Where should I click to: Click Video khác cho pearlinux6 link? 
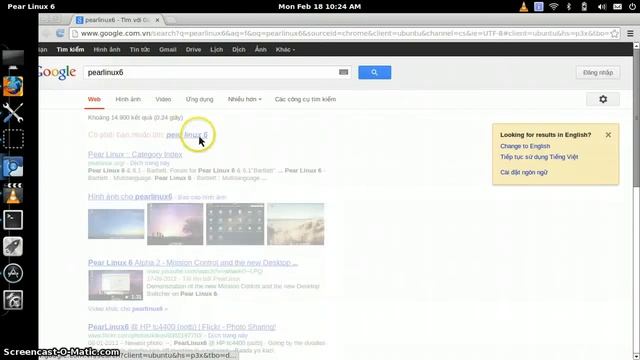point(127,309)
